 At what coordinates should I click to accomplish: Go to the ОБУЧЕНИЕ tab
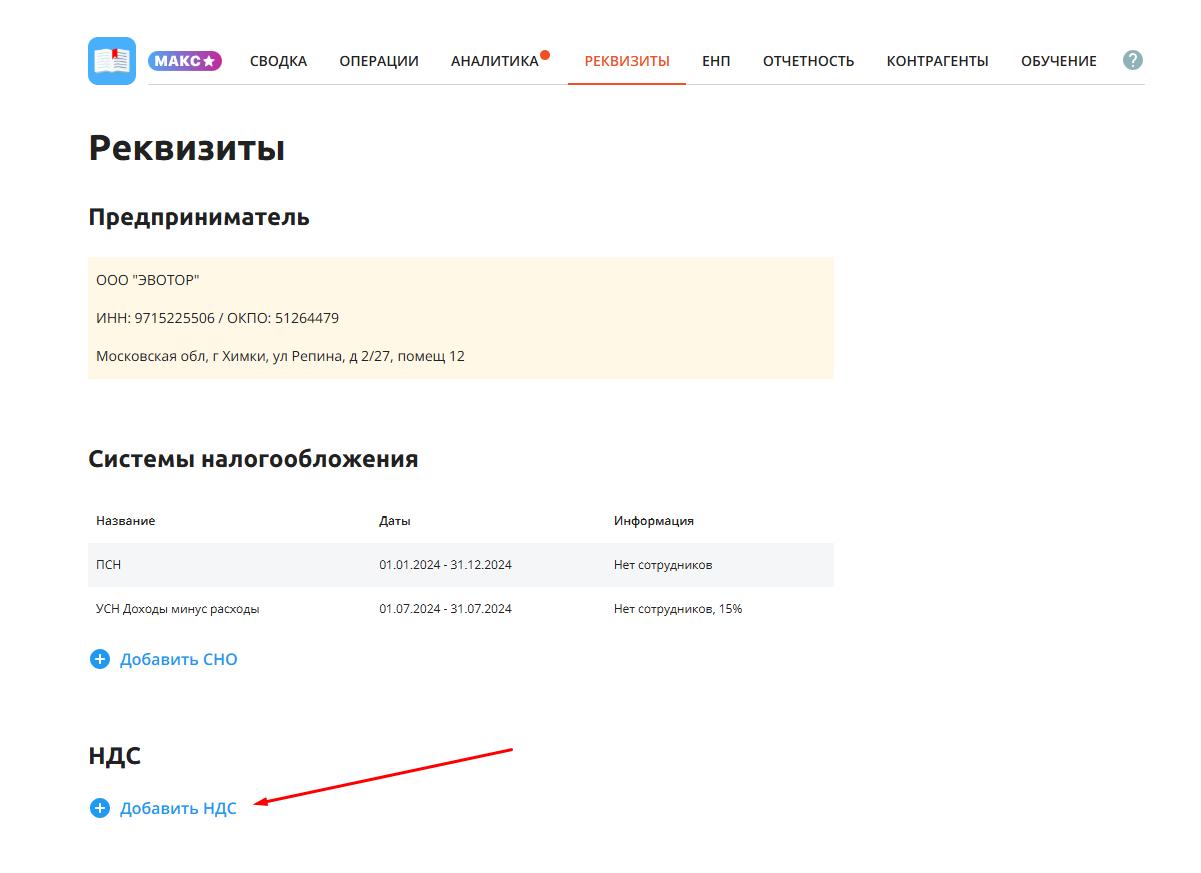tap(1059, 61)
